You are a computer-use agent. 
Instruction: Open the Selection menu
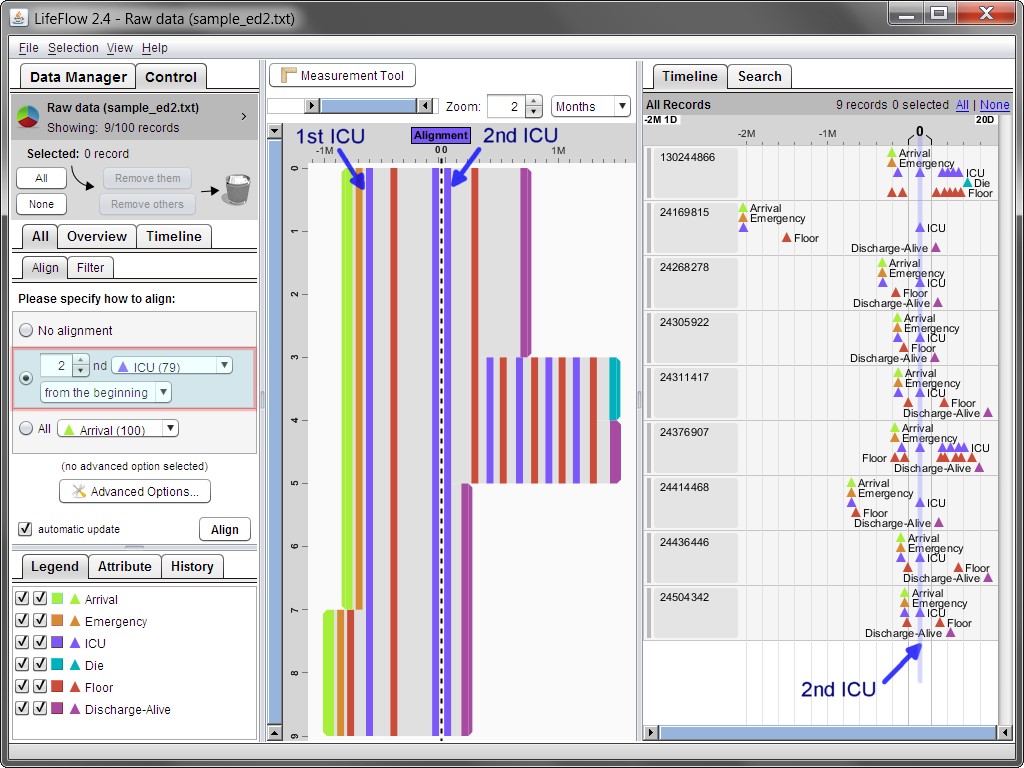73,48
